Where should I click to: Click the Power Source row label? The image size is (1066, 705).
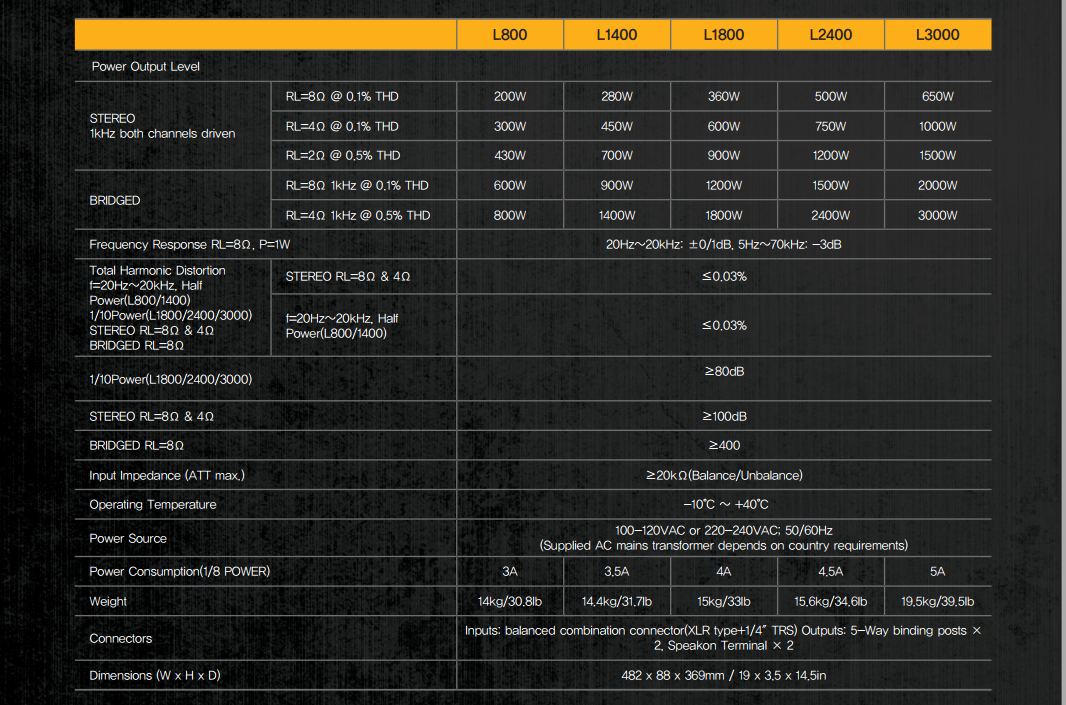click(x=128, y=539)
